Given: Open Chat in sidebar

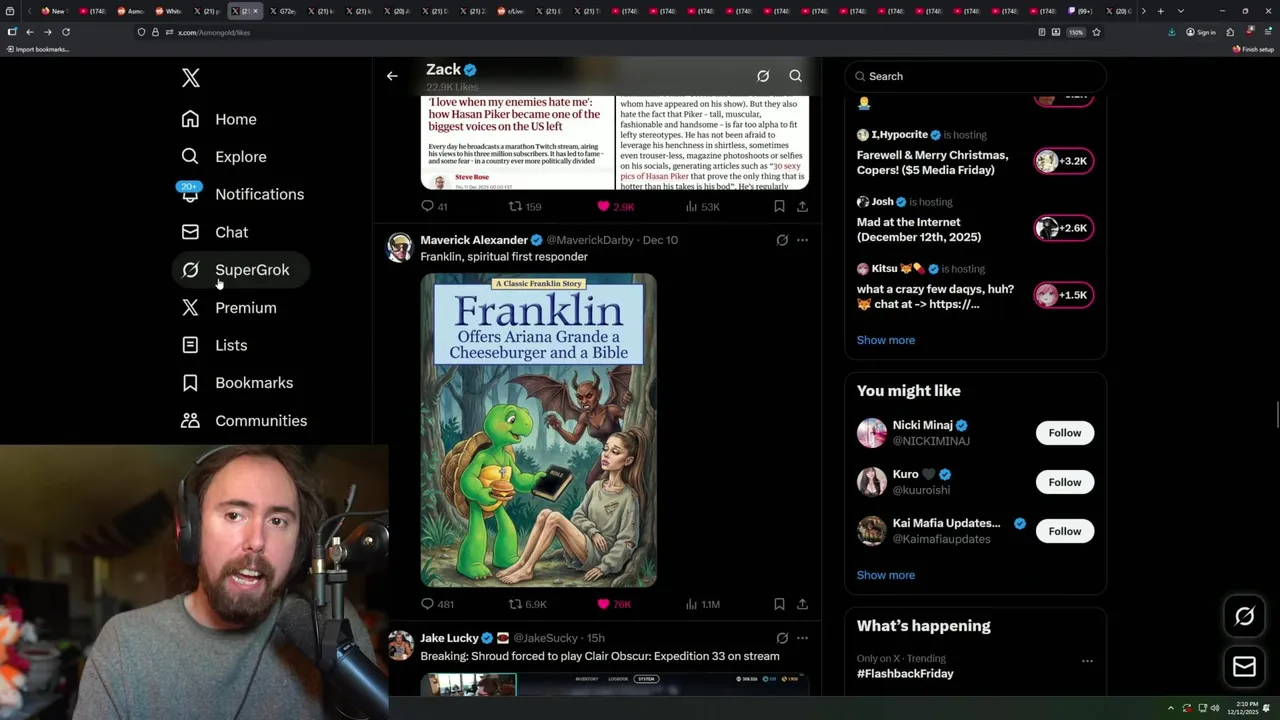Looking at the screenshot, I should [215, 232].
